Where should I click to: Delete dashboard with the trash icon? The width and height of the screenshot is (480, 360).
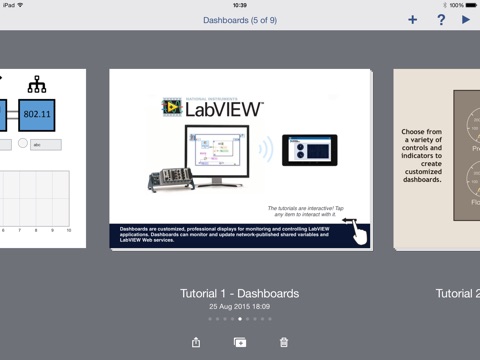tap(284, 342)
